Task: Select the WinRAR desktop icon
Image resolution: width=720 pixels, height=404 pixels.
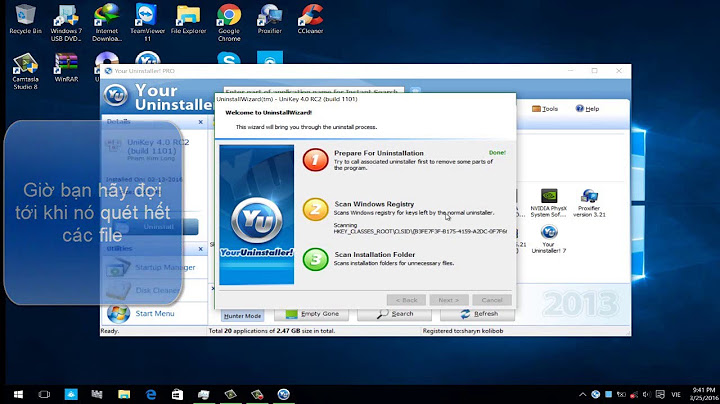Action: point(66,67)
